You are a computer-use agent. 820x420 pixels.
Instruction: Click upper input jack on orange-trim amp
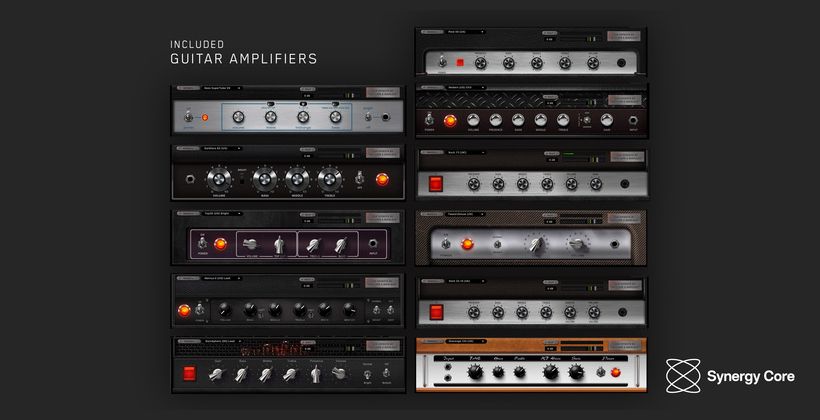[x=447, y=368]
